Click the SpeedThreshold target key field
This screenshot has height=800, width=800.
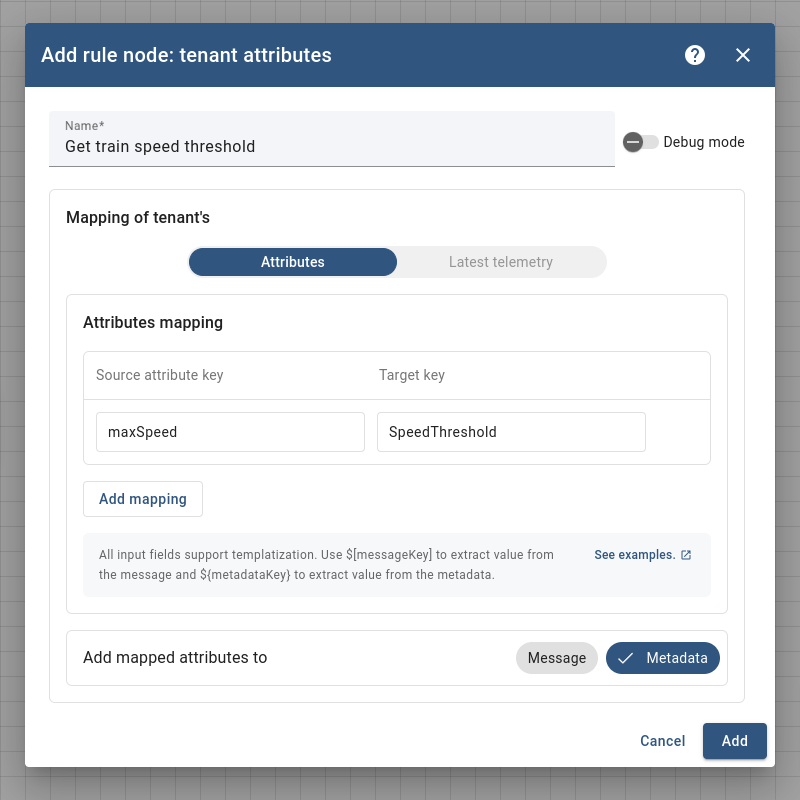pyautogui.click(x=511, y=432)
